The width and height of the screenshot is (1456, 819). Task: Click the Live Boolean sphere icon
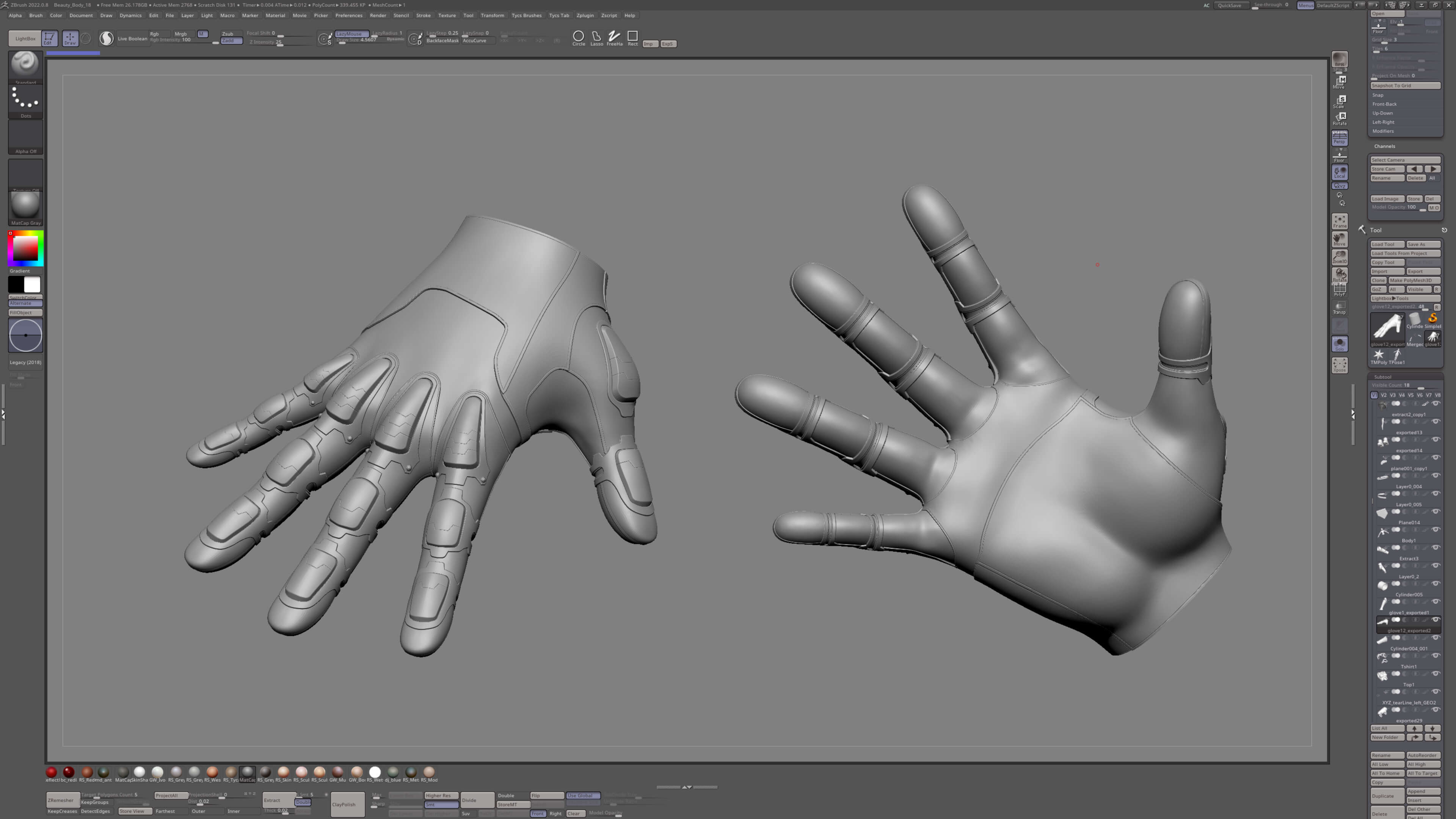pos(106,38)
